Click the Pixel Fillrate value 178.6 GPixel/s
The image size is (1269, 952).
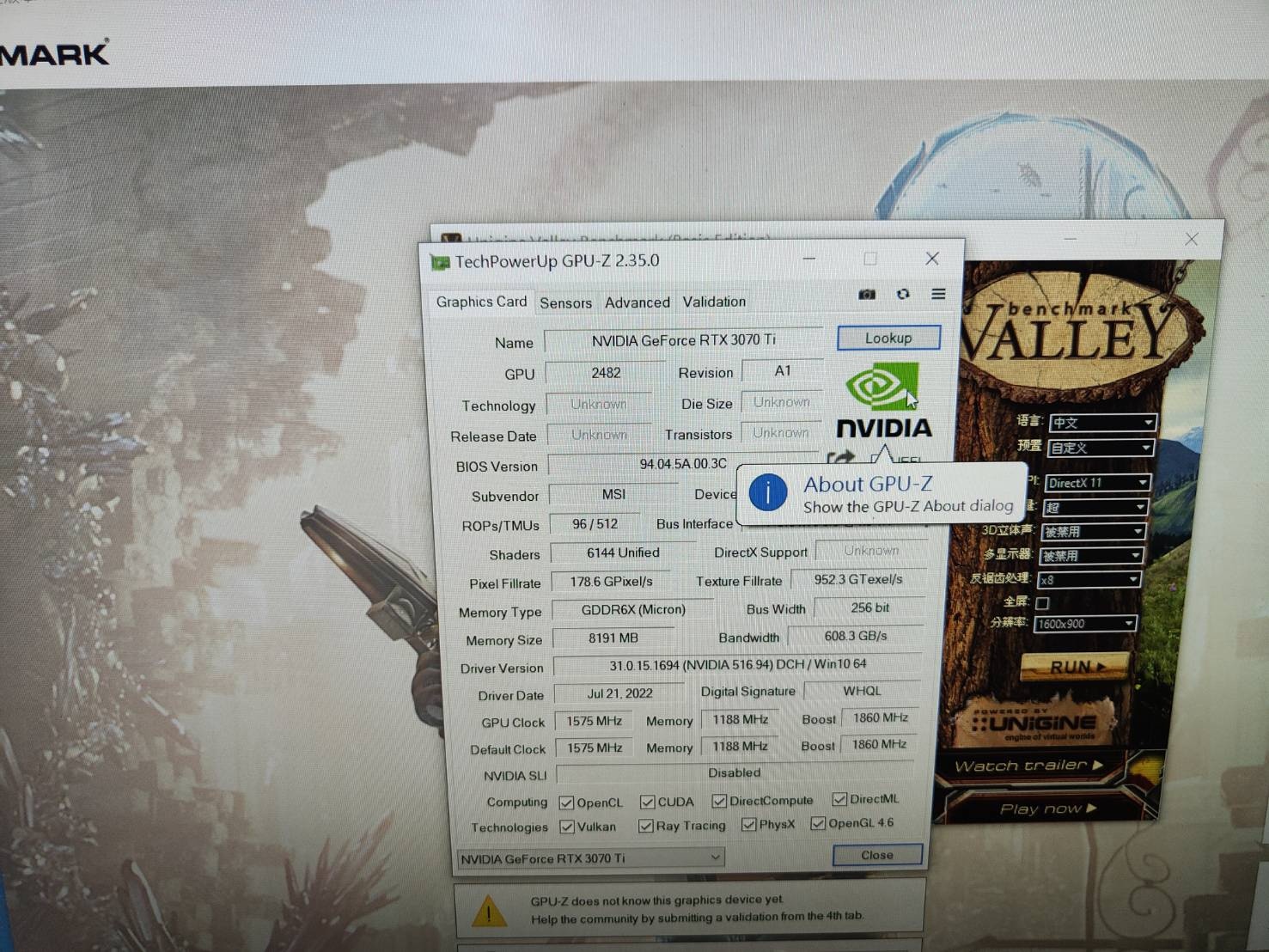click(611, 582)
